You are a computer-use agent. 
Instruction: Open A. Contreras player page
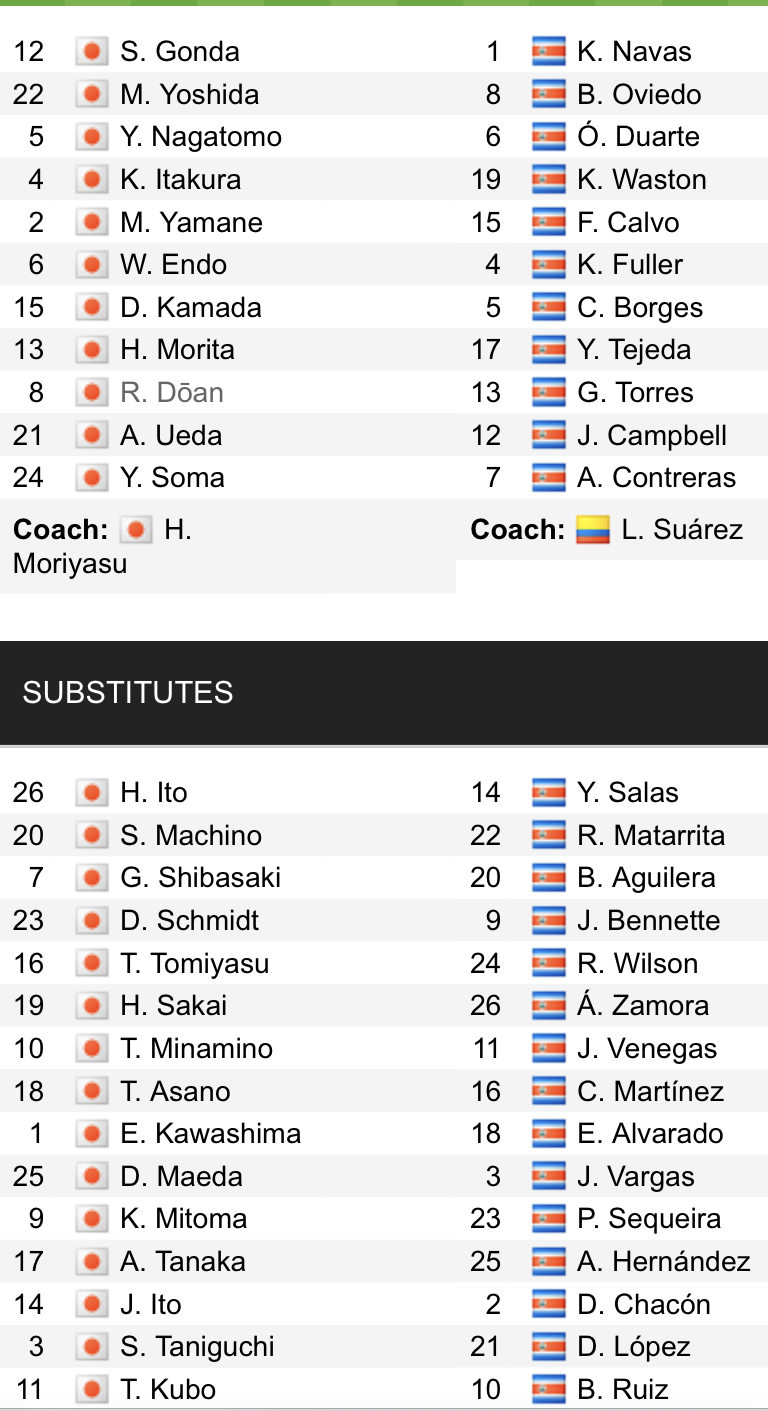[x=656, y=478]
